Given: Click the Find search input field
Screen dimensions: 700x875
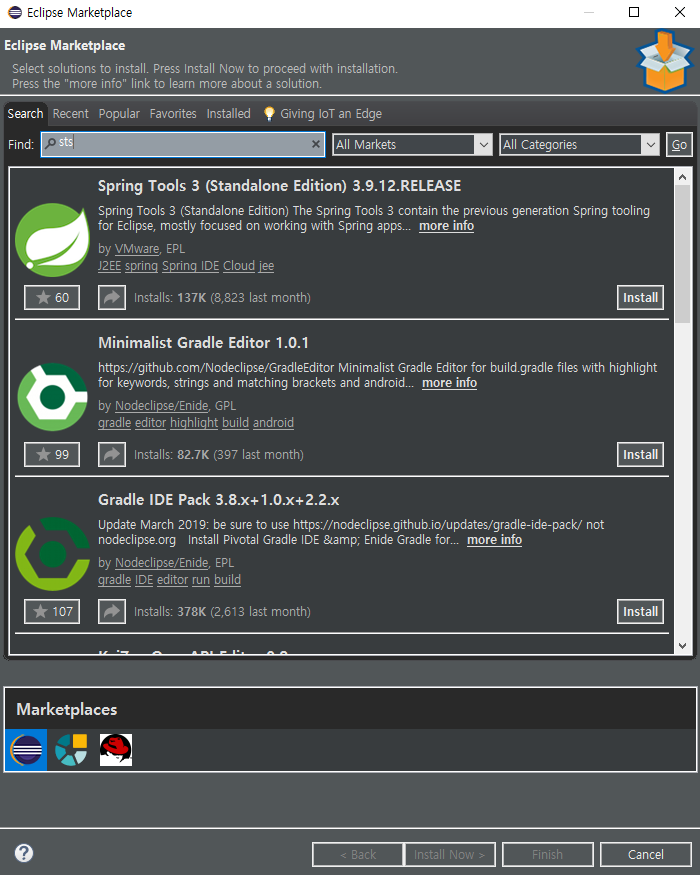Looking at the screenshot, I should click(x=183, y=145).
